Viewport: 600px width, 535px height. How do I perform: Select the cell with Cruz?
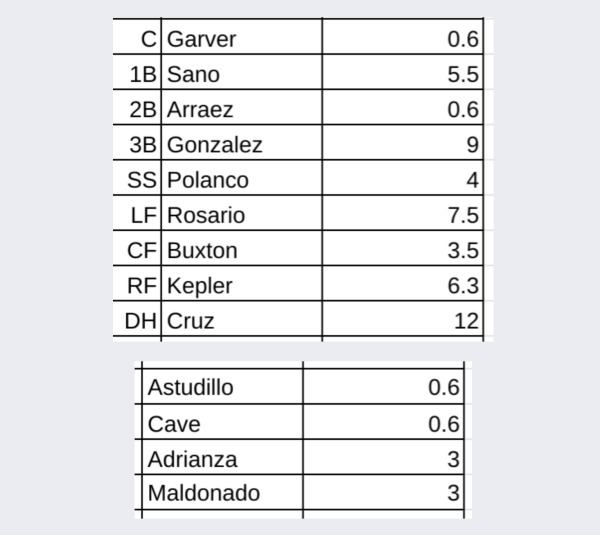point(241,321)
